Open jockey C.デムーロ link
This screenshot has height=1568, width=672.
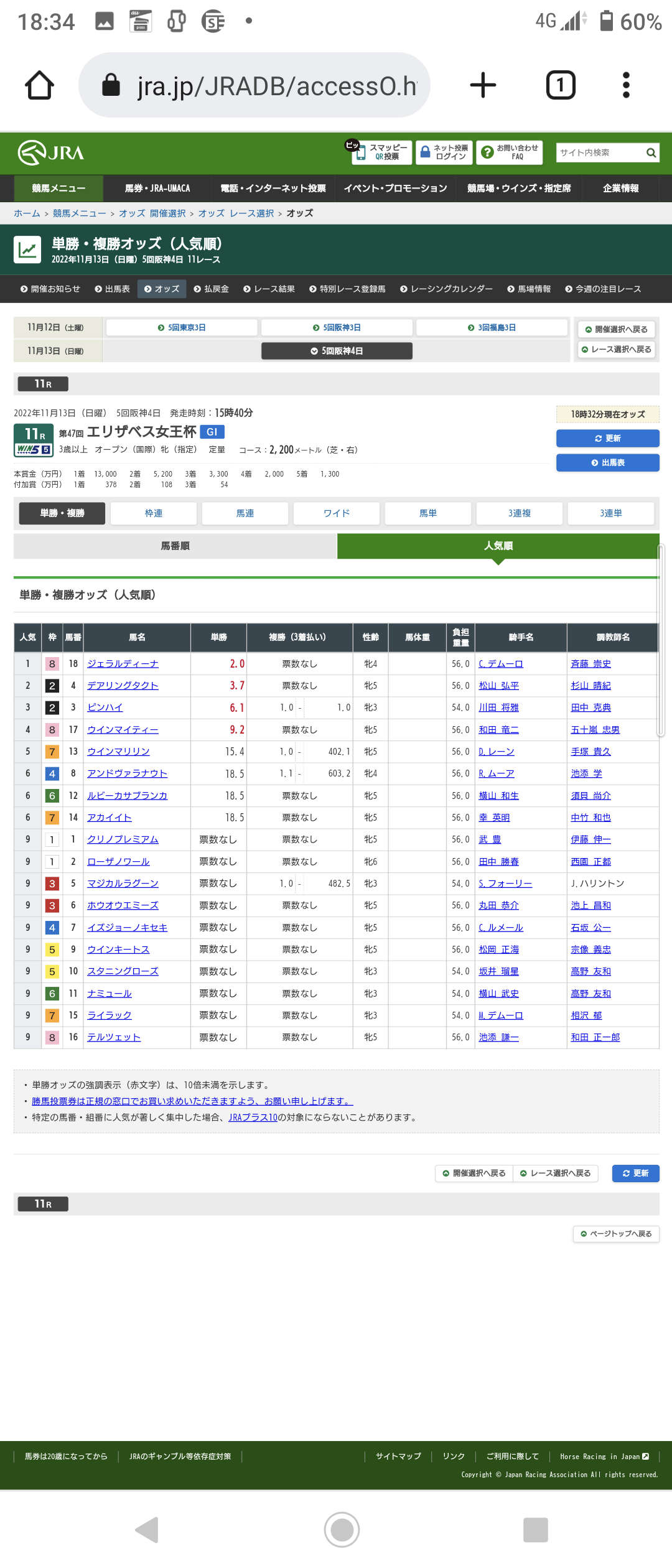501,664
